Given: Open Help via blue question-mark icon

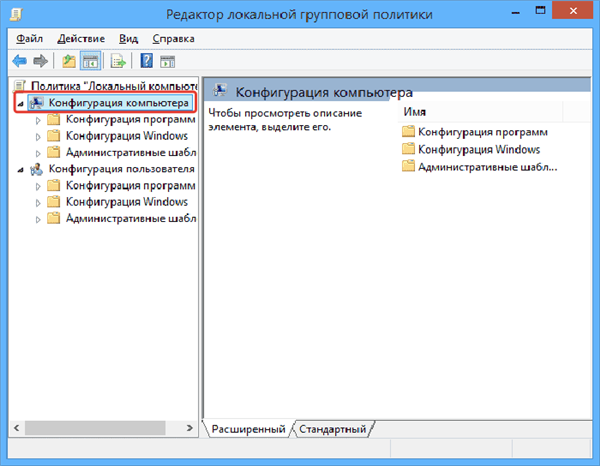Looking at the screenshot, I should (x=147, y=61).
